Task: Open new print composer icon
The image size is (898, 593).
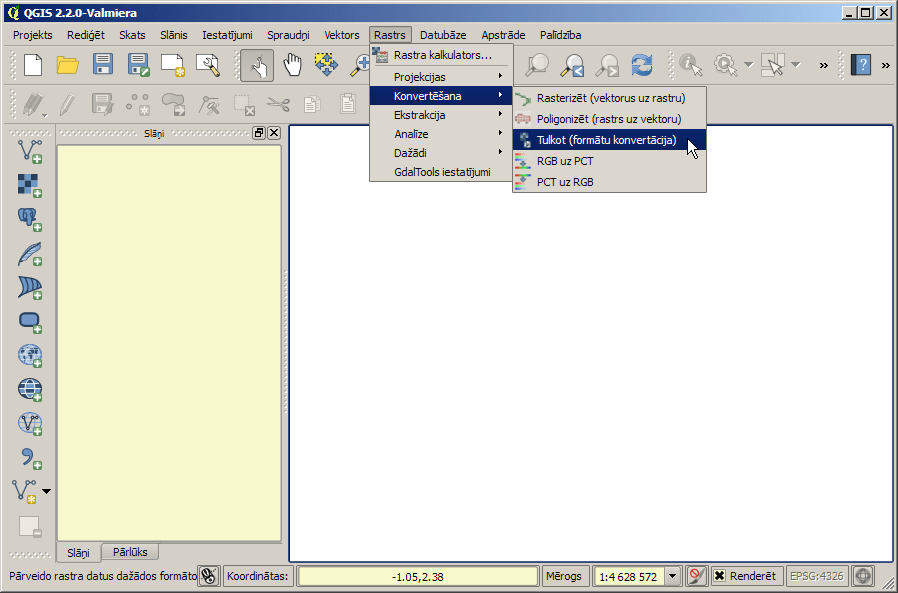Action: pos(173,65)
